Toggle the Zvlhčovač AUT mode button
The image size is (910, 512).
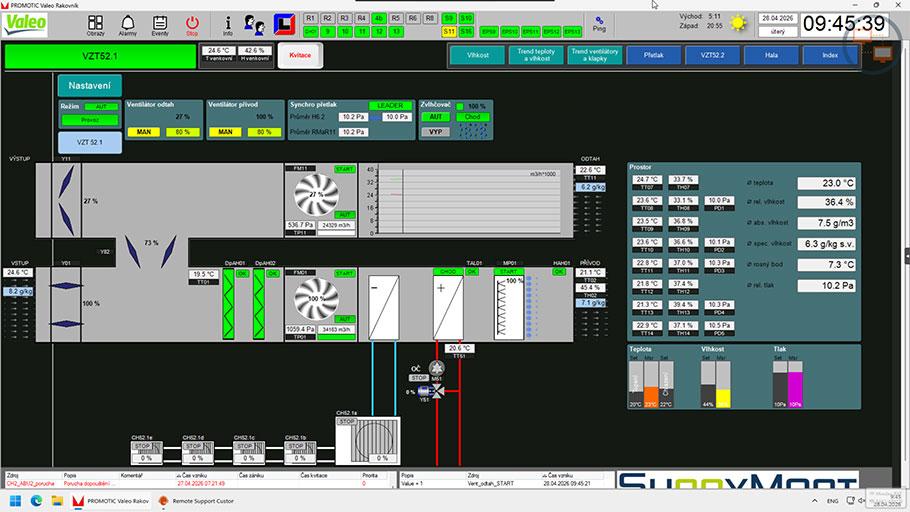(432, 117)
